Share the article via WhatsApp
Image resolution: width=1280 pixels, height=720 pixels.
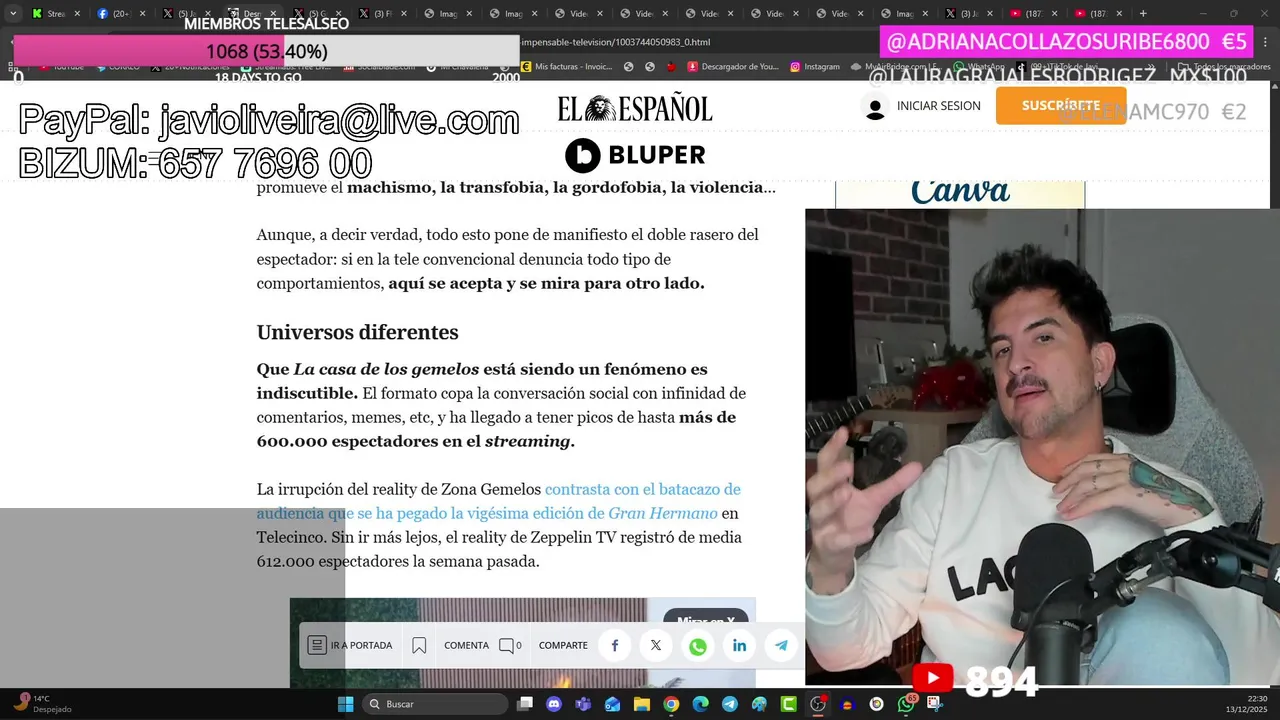point(698,646)
